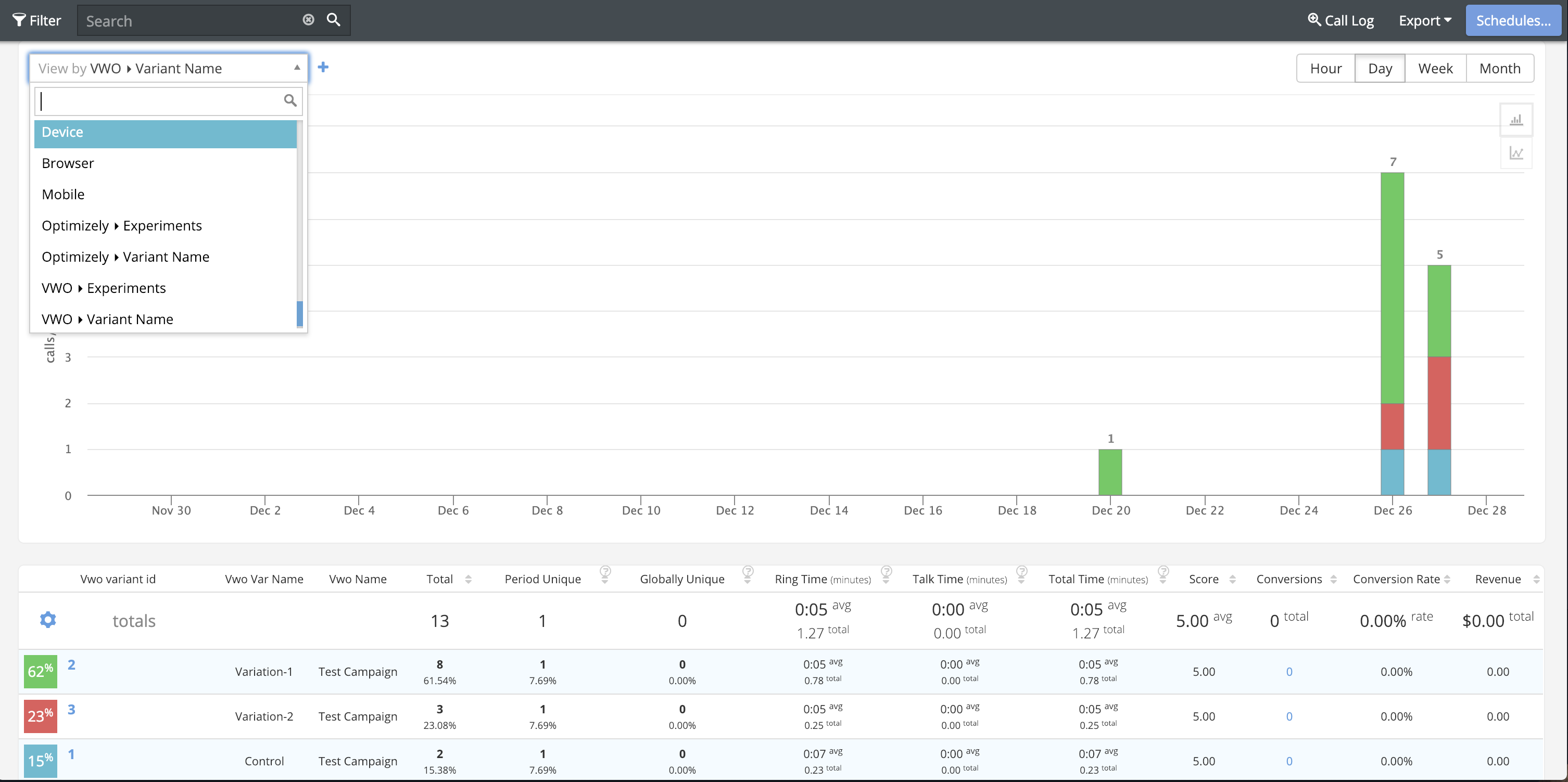Add another view with the blue plus icon
The image size is (1568, 782).
pyautogui.click(x=323, y=68)
